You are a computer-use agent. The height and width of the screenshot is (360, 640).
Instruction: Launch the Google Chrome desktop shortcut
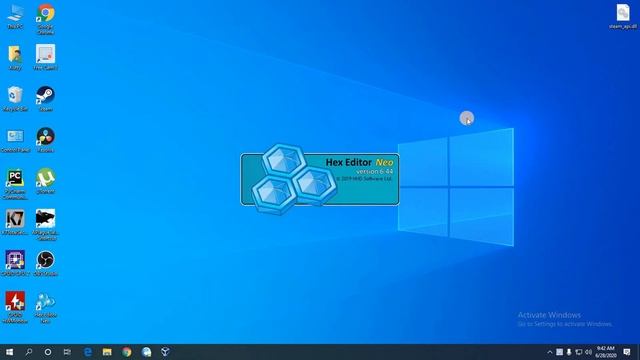[45, 18]
